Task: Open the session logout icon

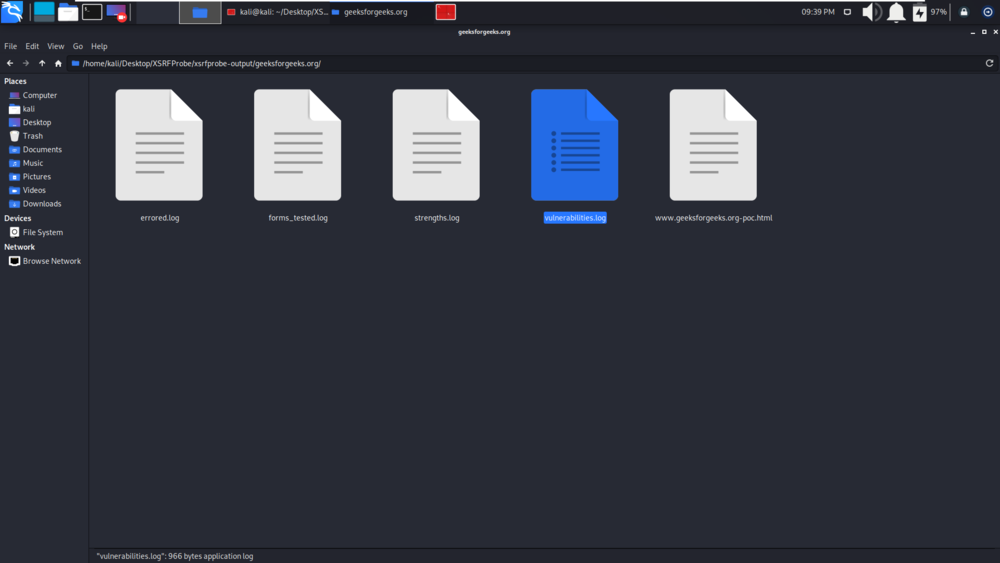Action: click(x=987, y=12)
